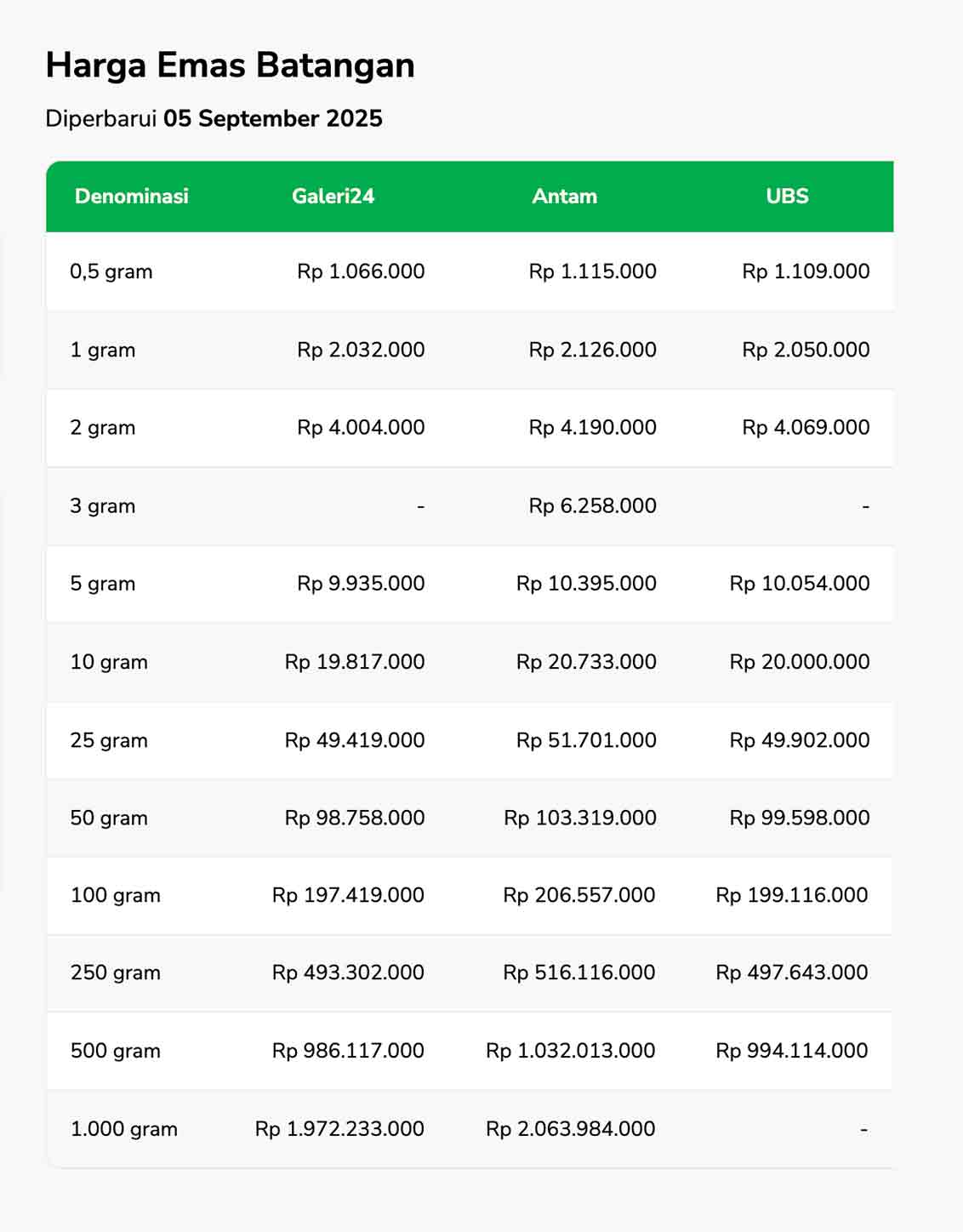Click the UBS price Rp 10.054.000
The height and width of the screenshot is (1232, 963).
coord(799,584)
